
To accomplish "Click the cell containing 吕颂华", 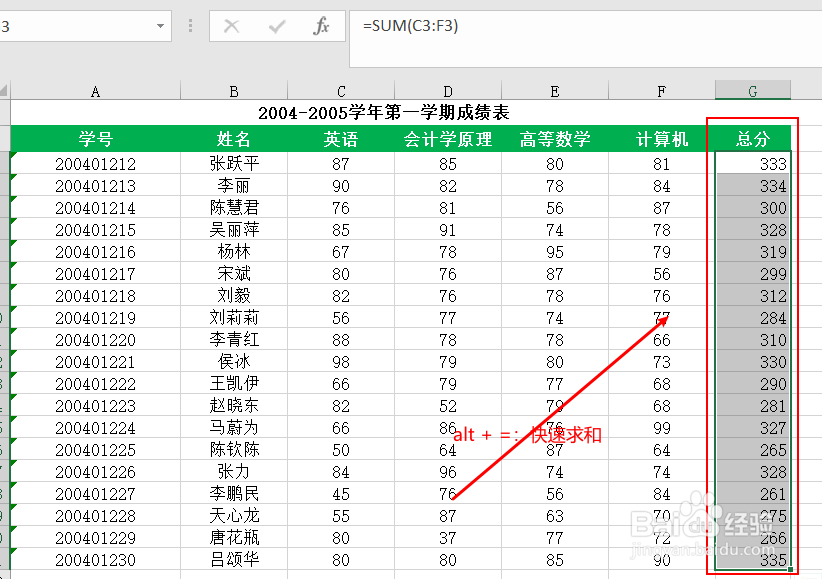I will coord(233,560).
